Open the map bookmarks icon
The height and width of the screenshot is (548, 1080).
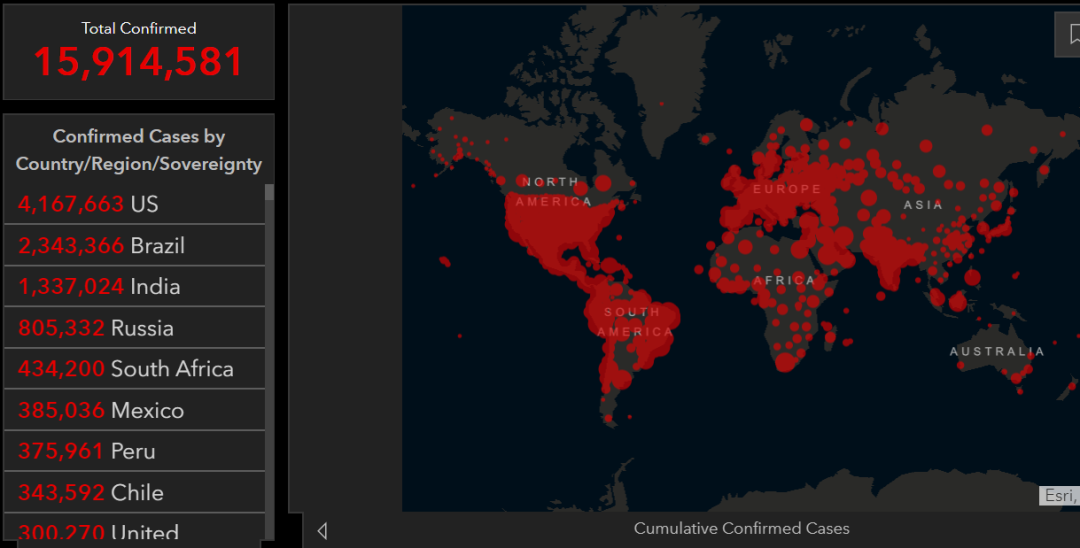tap(1070, 35)
